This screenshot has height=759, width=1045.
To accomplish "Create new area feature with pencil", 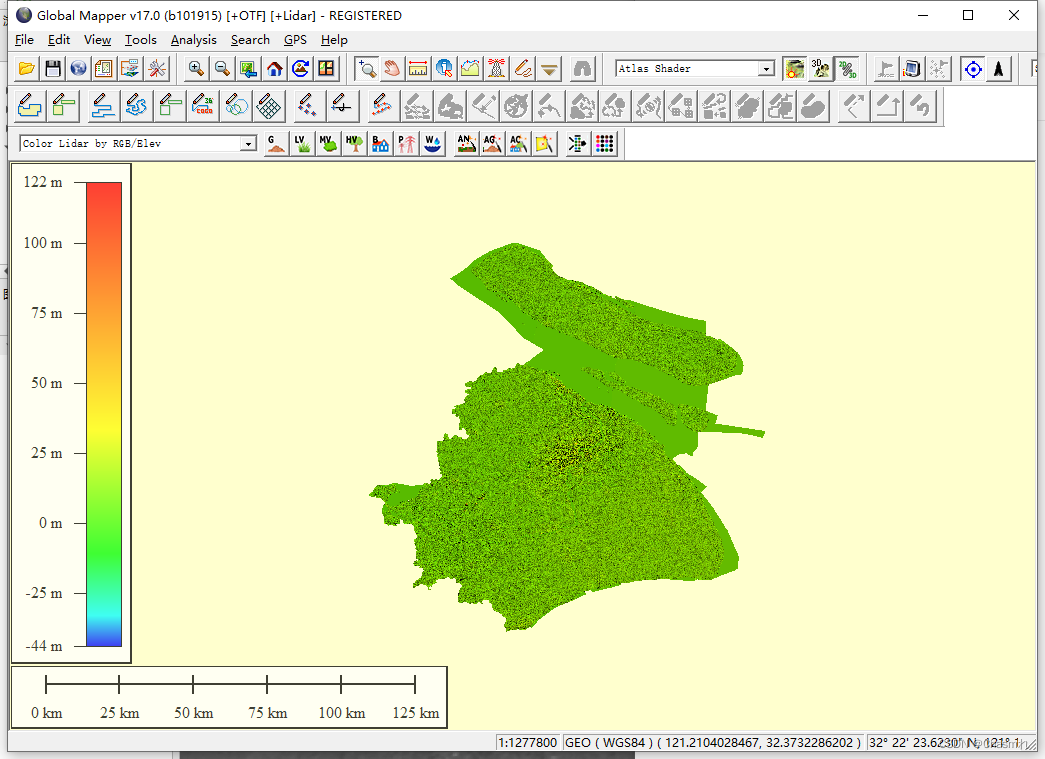I will pos(30,106).
